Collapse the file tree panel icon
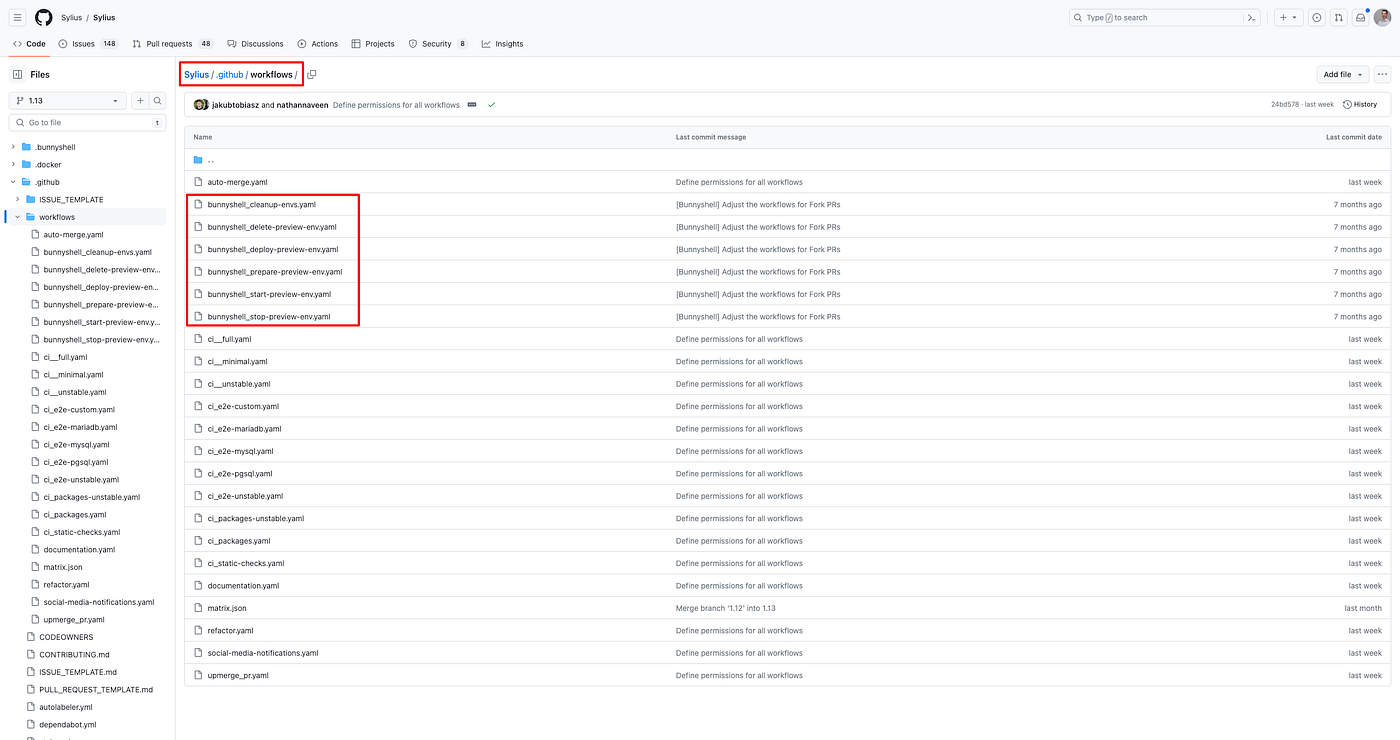1400x740 pixels. 17,74
